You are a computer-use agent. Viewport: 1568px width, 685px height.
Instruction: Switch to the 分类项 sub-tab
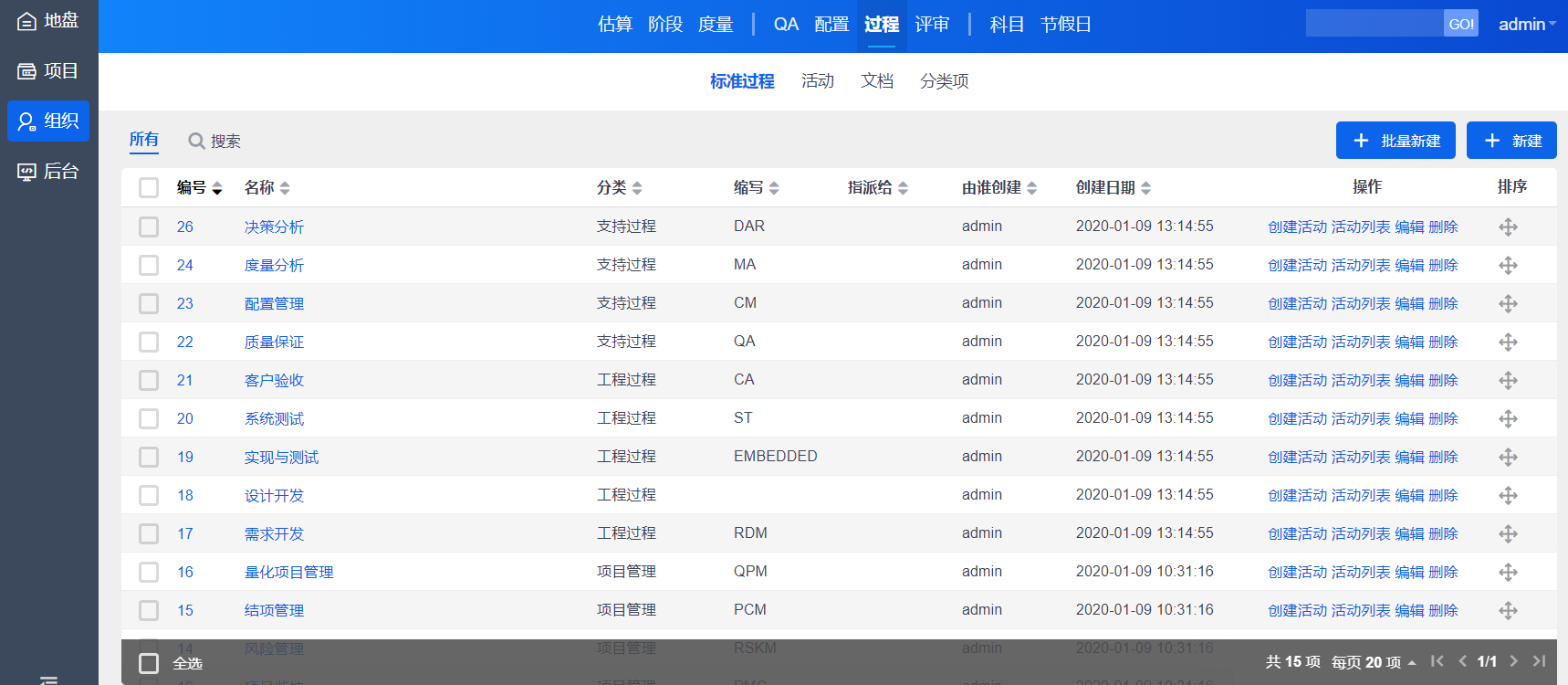pos(945,81)
